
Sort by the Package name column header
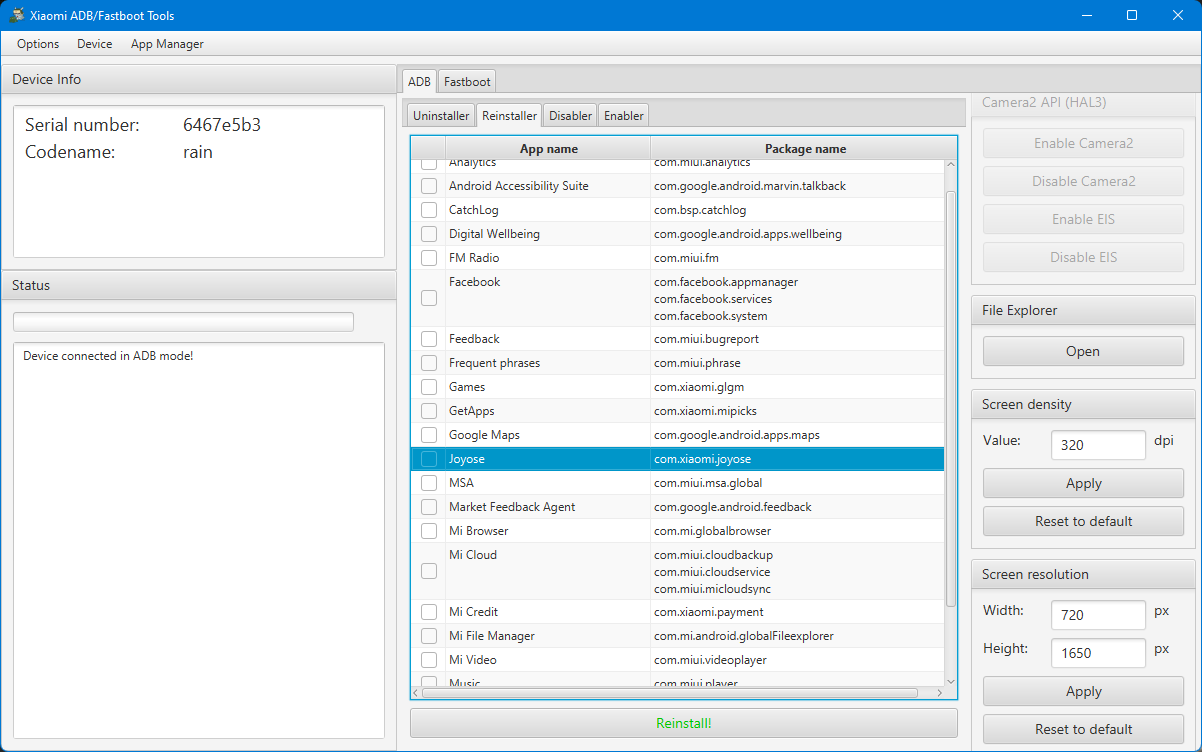(805, 149)
